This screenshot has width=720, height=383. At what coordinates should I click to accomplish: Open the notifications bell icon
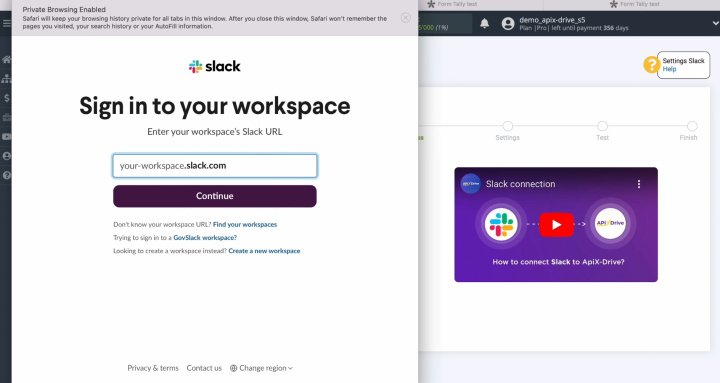[x=484, y=23]
